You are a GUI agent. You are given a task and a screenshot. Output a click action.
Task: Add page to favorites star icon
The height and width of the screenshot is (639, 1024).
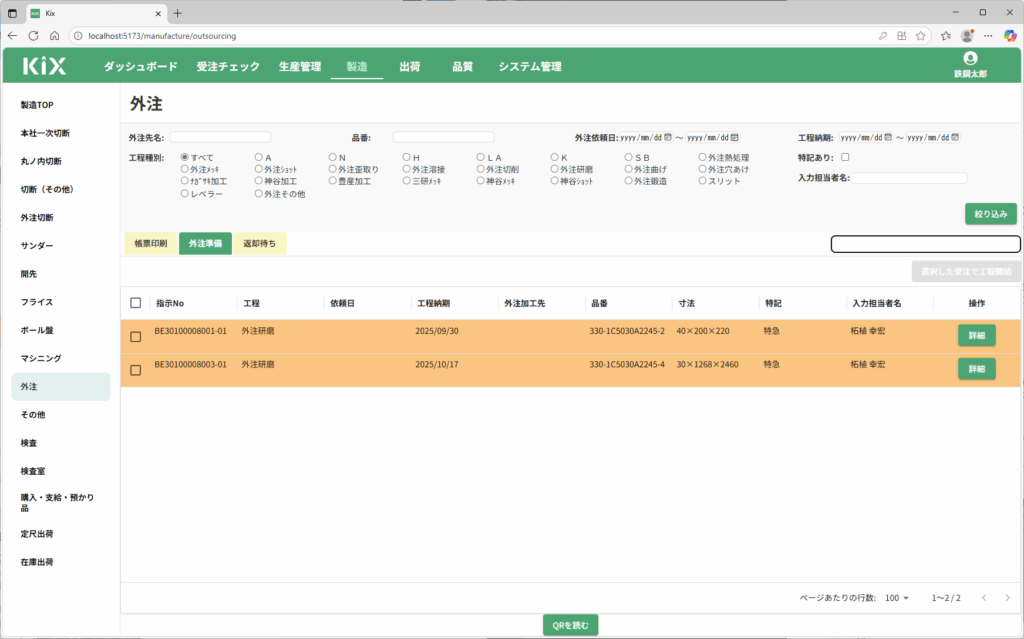(x=946, y=35)
